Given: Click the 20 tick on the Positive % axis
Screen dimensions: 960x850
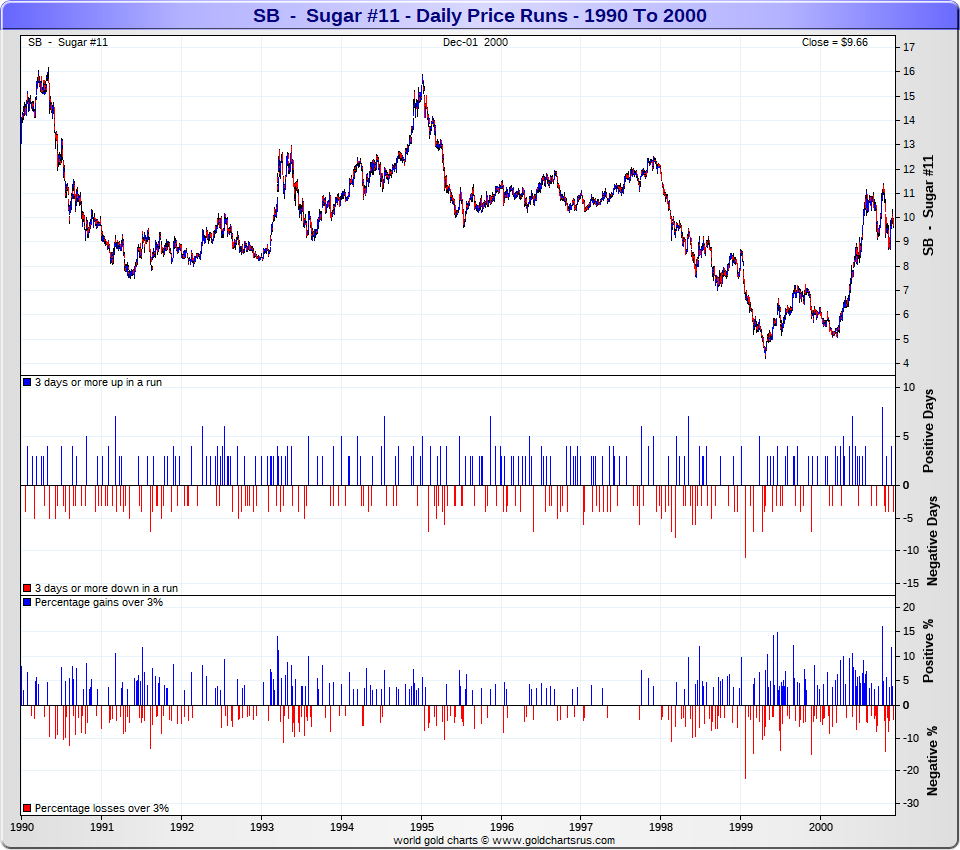Looking at the screenshot, I should (x=909, y=607).
